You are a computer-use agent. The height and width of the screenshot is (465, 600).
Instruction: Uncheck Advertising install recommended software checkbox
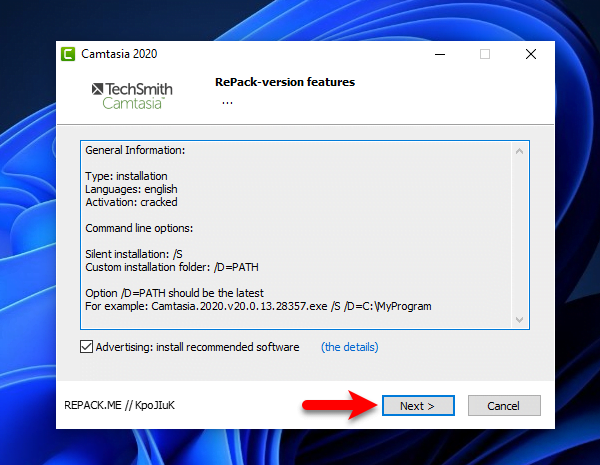pyautogui.click(x=86, y=347)
